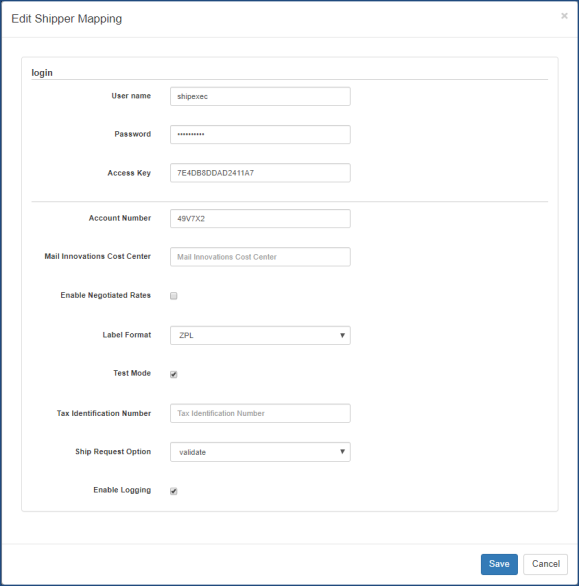Save the shipper mapping
Viewport: 579px width, 586px height.
pos(499,564)
